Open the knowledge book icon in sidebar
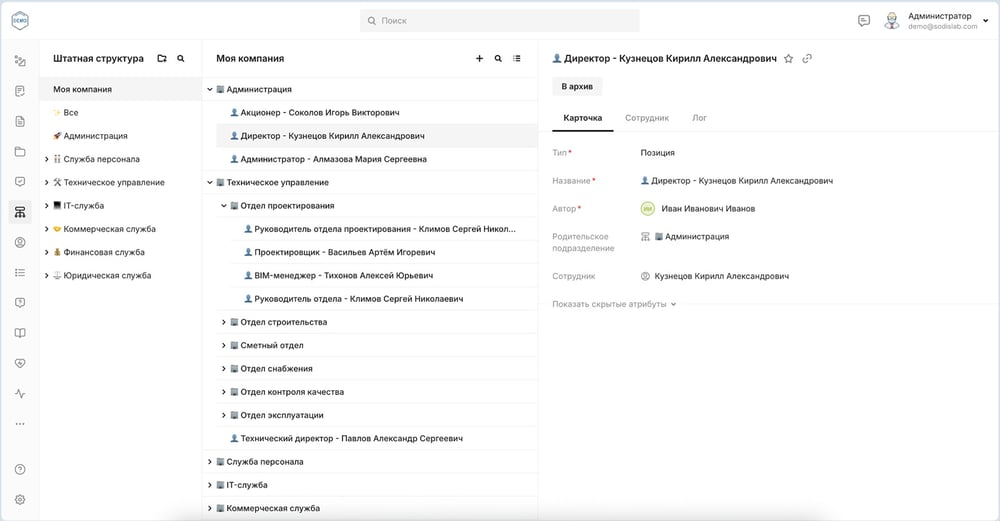This screenshot has height=521, width=1000. coord(20,333)
